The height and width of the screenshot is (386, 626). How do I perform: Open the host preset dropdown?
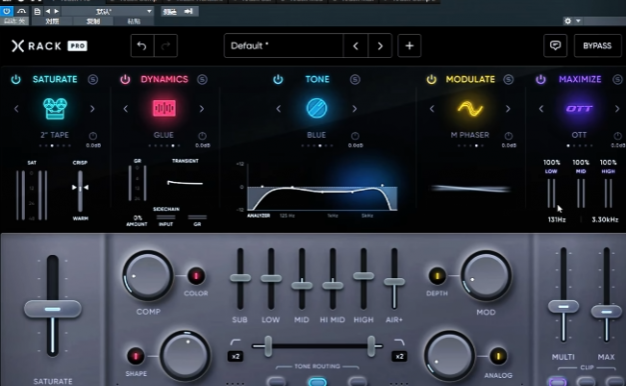pyautogui.click(x=108, y=11)
